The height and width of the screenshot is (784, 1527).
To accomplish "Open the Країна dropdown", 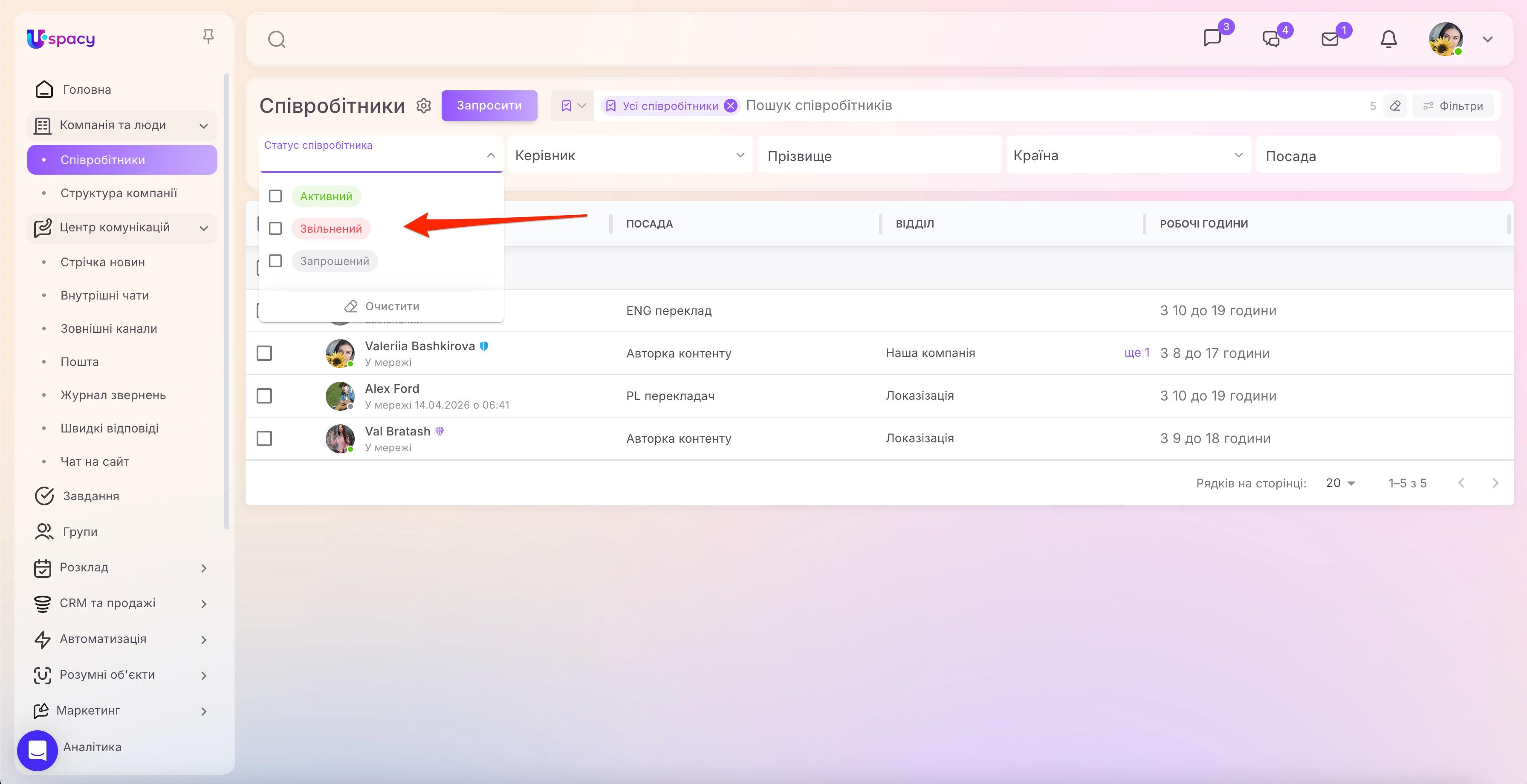I will coord(1128,155).
